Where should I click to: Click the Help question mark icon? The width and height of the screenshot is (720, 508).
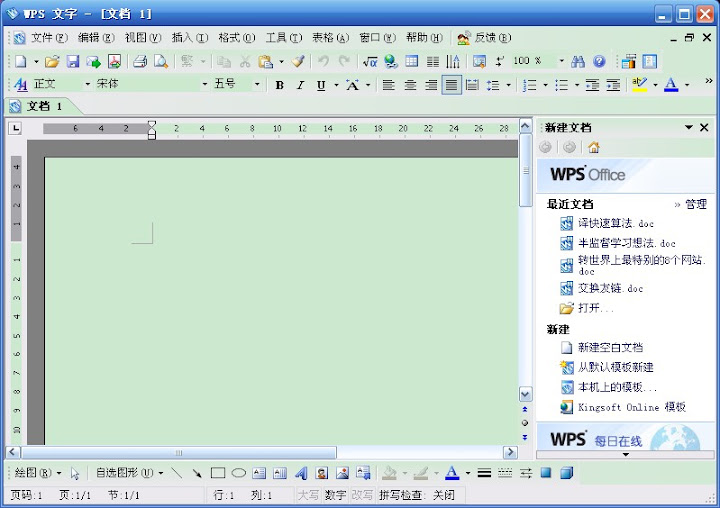(x=599, y=61)
